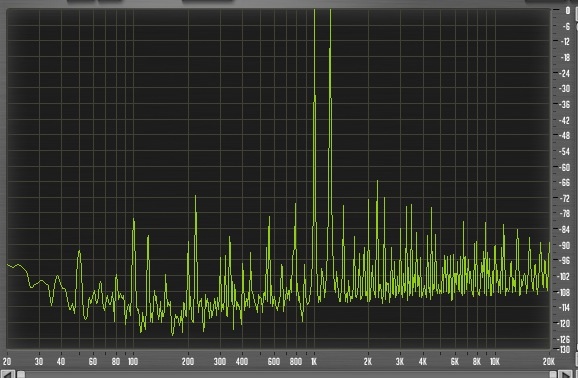The image size is (578, 378).
Task: Click the left scroll arrow under the spectrum
Action: (x=7, y=374)
